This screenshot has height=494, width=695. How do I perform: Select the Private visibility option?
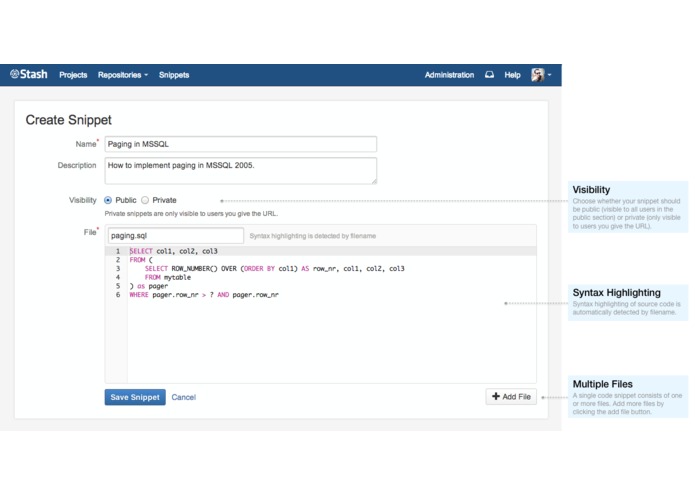click(144, 200)
